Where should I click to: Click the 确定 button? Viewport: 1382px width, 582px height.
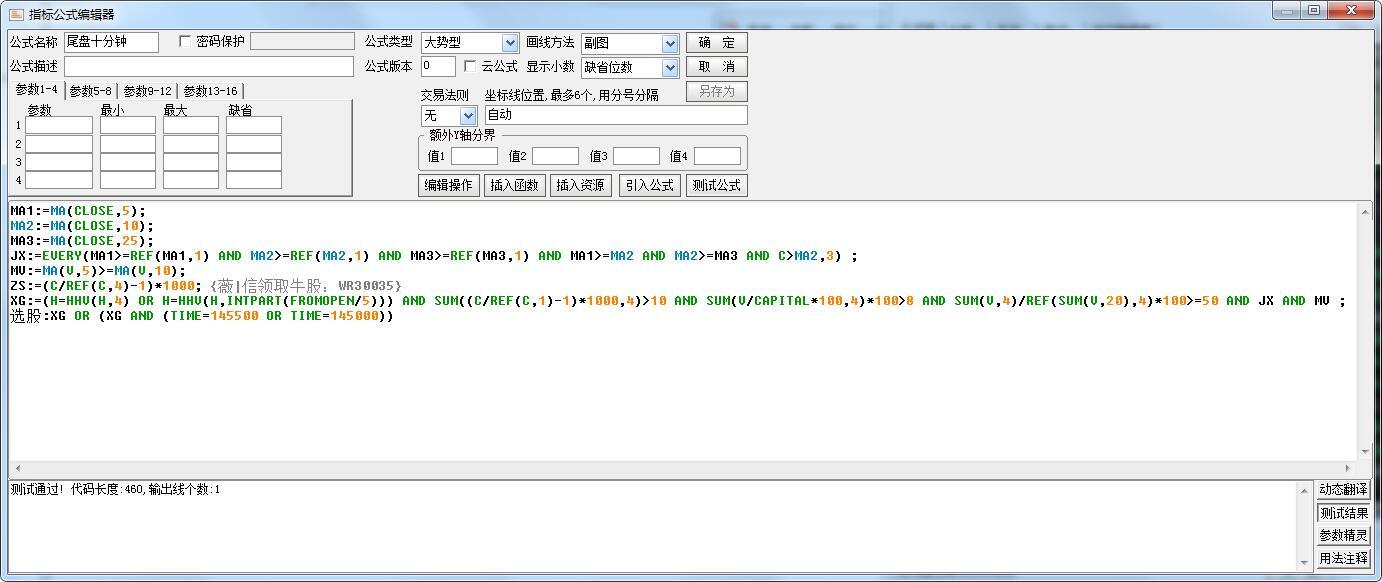pyautogui.click(x=717, y=43)
